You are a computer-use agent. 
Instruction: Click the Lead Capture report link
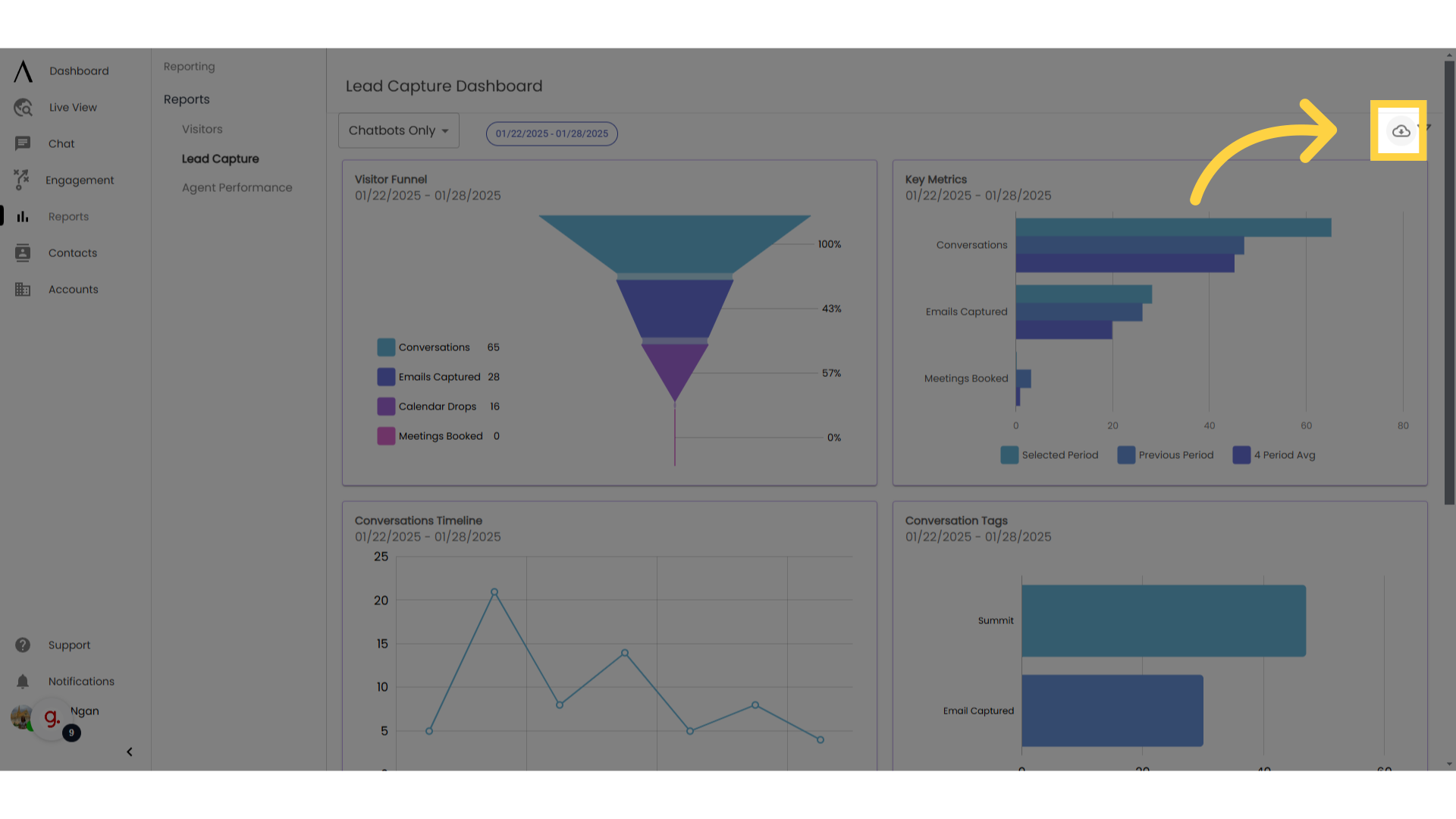pyautogui.click(x=220, y=158)
